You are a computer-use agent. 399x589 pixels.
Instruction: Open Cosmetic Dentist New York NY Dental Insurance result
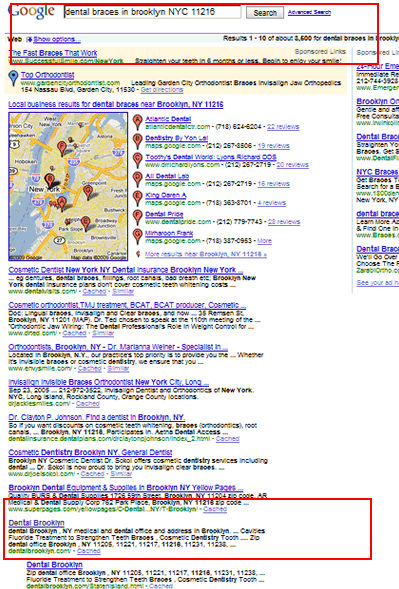[x=125, y=270]
